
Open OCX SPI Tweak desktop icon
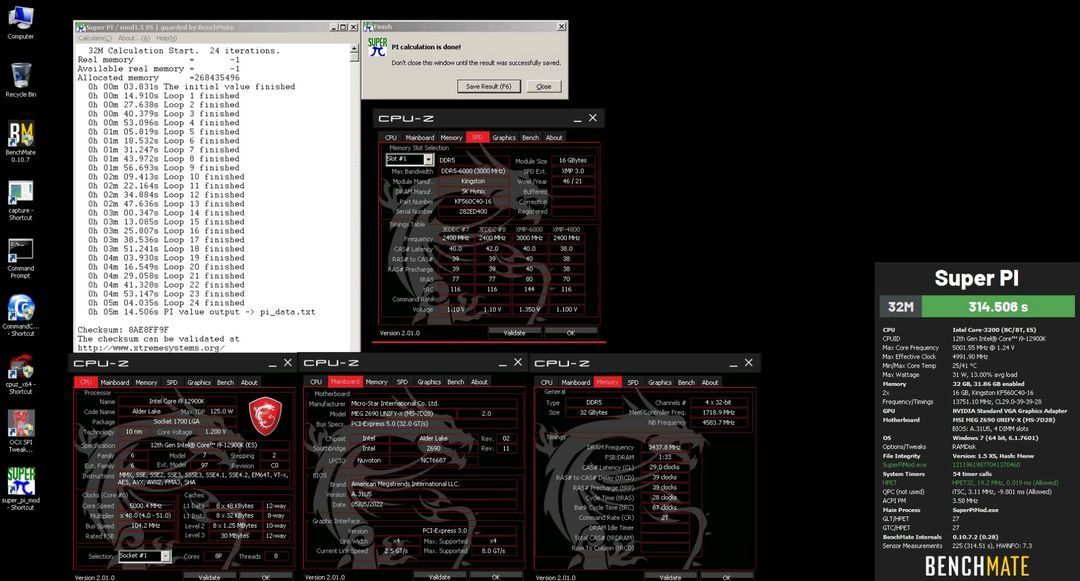coord(20,431)
